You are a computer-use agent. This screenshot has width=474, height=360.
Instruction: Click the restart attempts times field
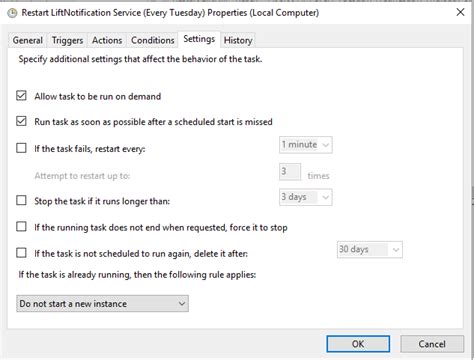[290, 172]
